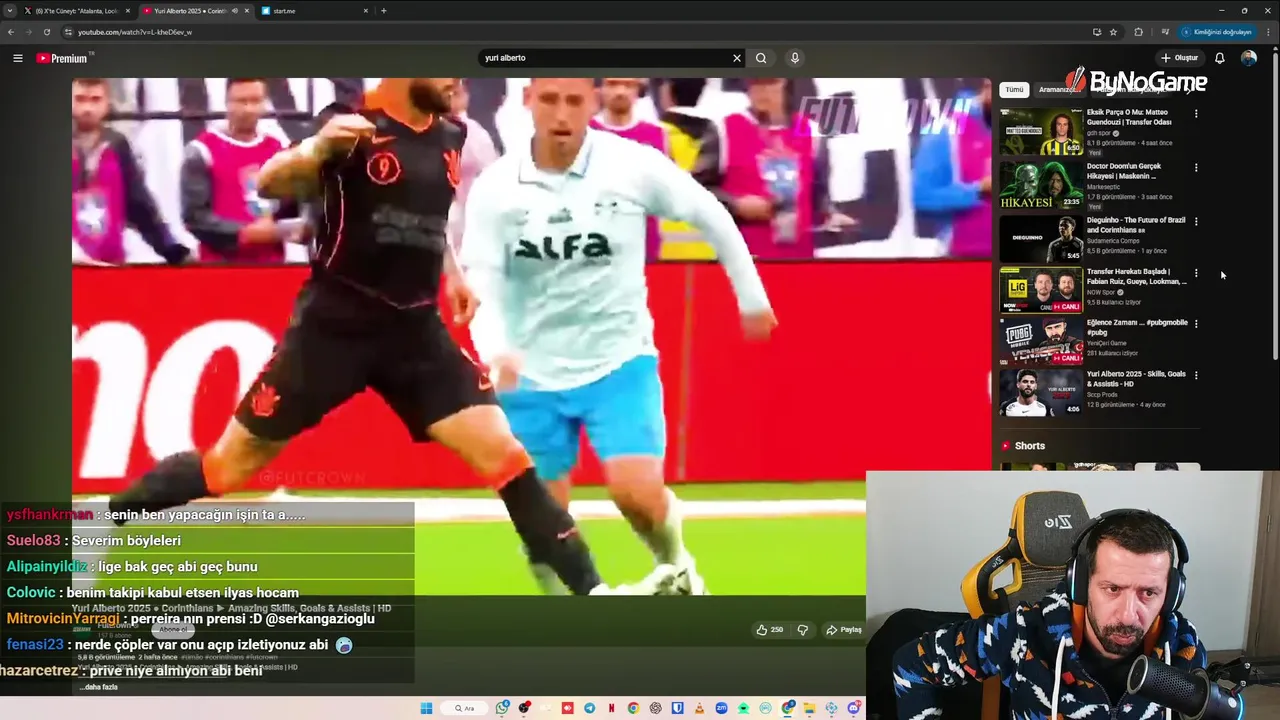Screen dimensions: 1280x720
Task: Go back in browser history
Action: [x=11, y=32]
